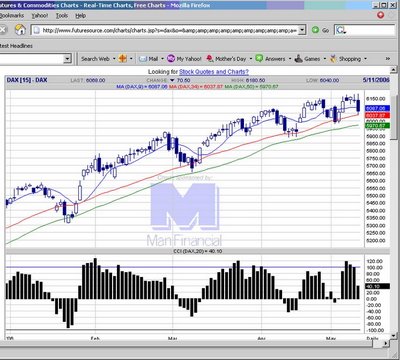Show more Yahoo toolbar items chevron

[x=388, y=59]
